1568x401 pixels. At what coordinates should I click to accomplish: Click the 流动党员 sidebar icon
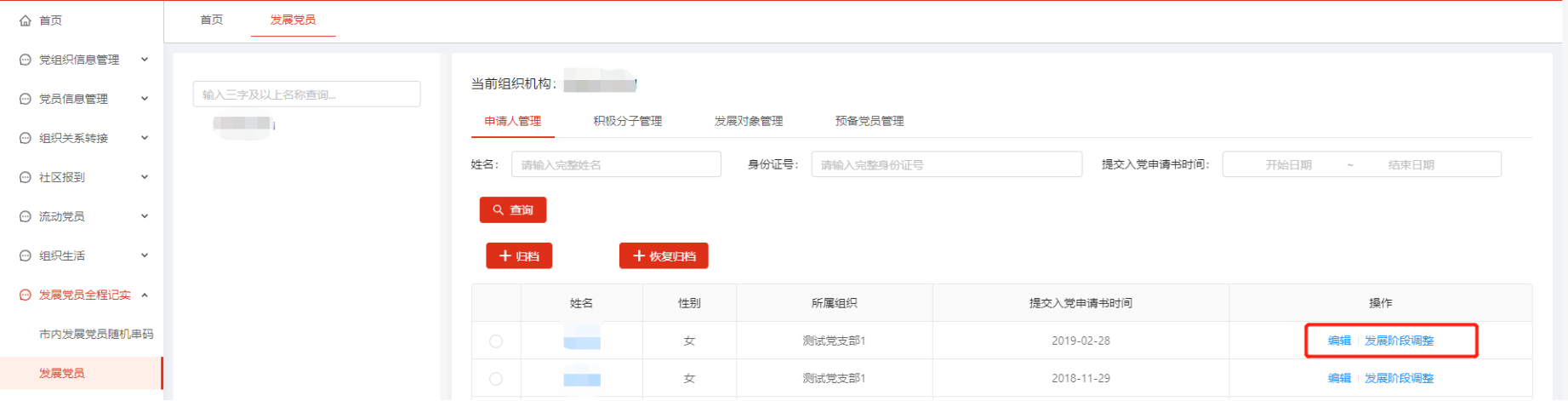(x=25, y=216)
